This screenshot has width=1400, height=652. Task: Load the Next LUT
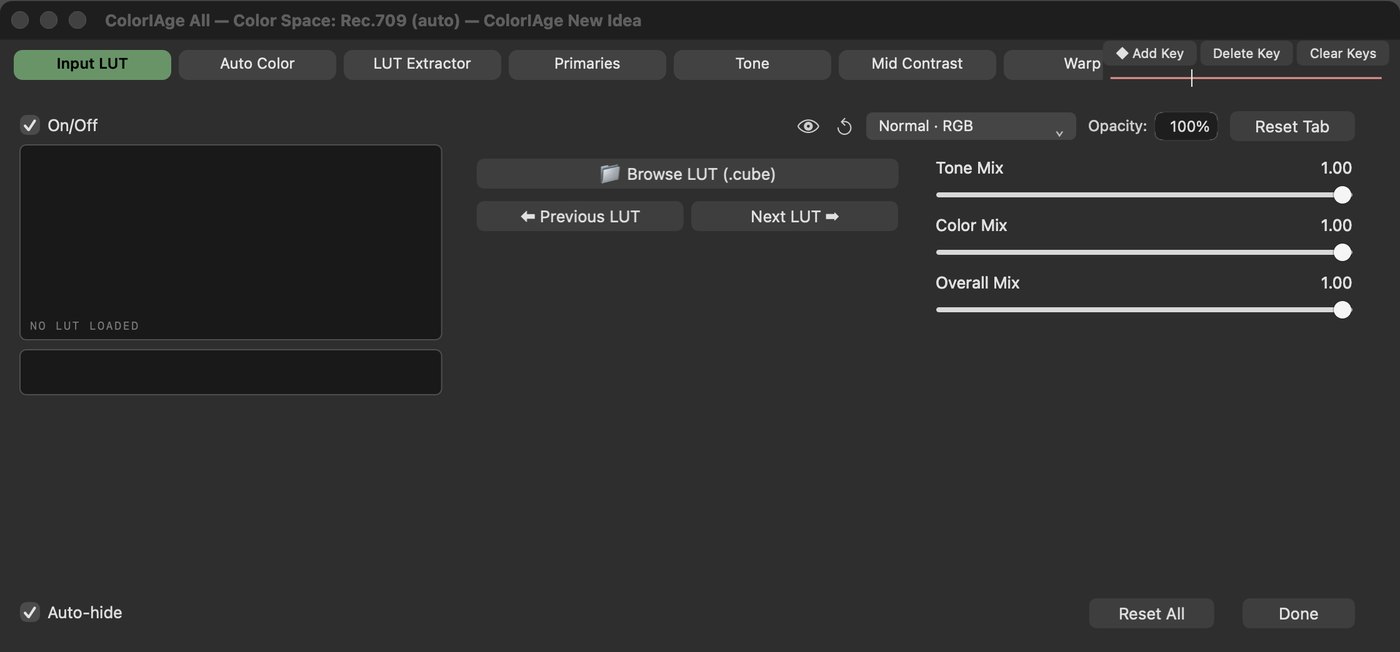794,216
